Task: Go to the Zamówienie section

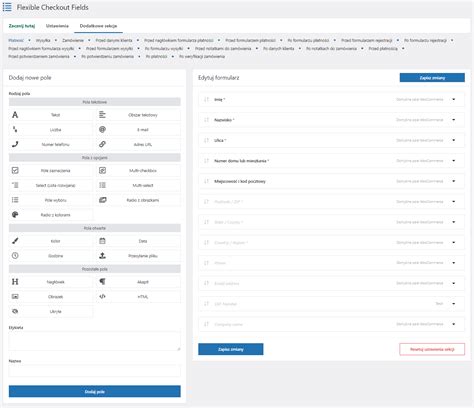Action: click(73, 40)
